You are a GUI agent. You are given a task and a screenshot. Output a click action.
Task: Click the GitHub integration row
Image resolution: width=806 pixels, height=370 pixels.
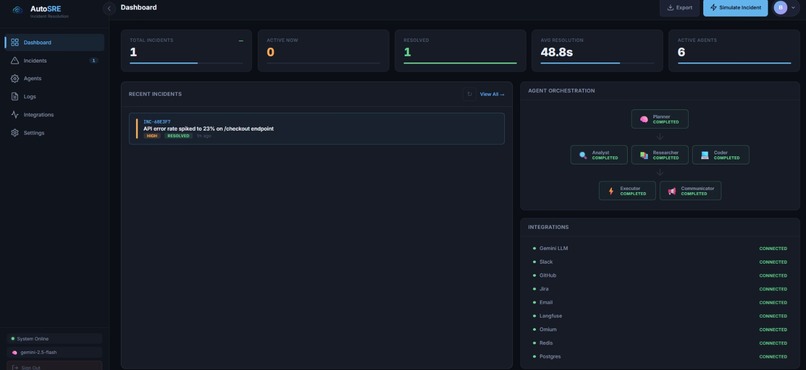[660, 275]
